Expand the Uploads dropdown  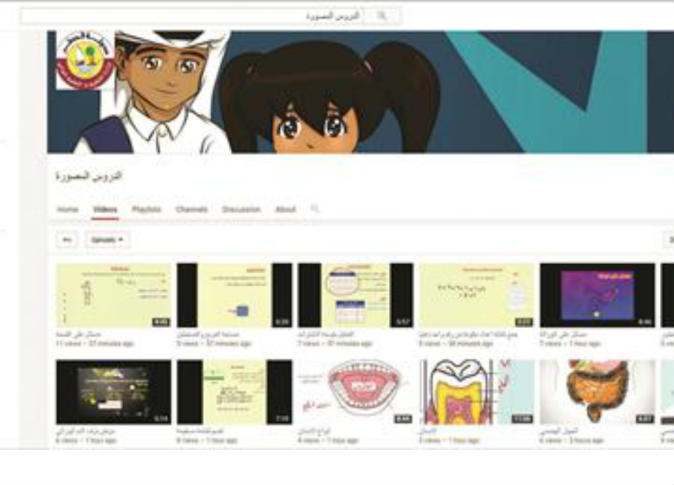[x=108, y=240]
